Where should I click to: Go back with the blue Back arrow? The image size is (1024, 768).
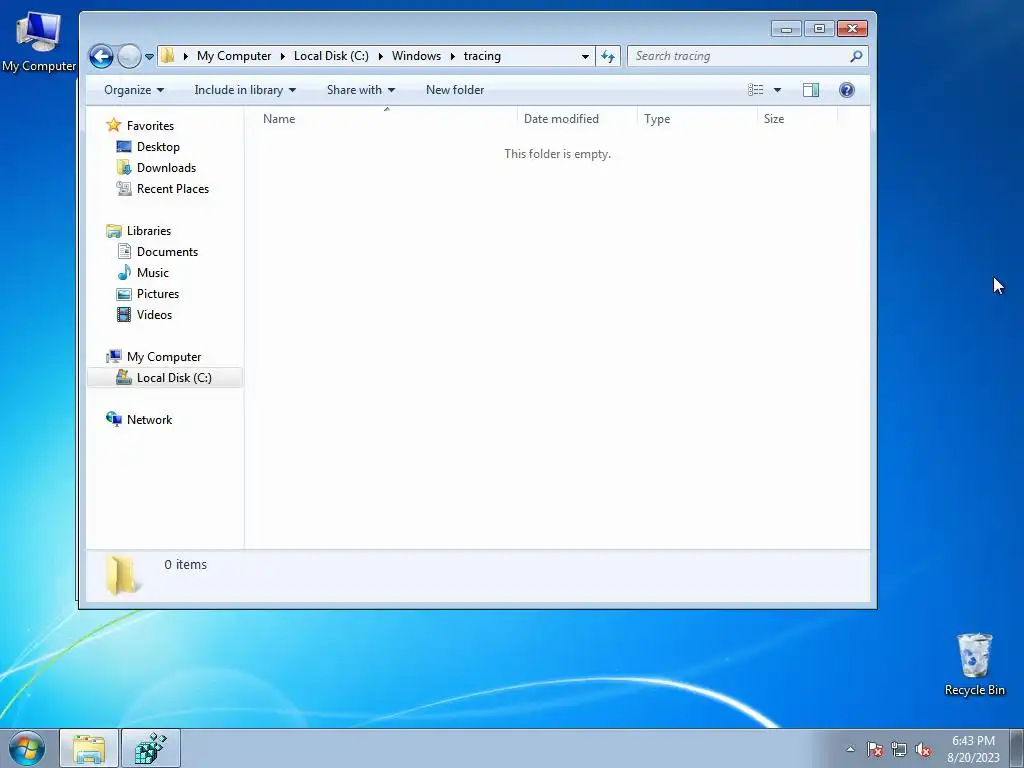(x=101, y=56)
